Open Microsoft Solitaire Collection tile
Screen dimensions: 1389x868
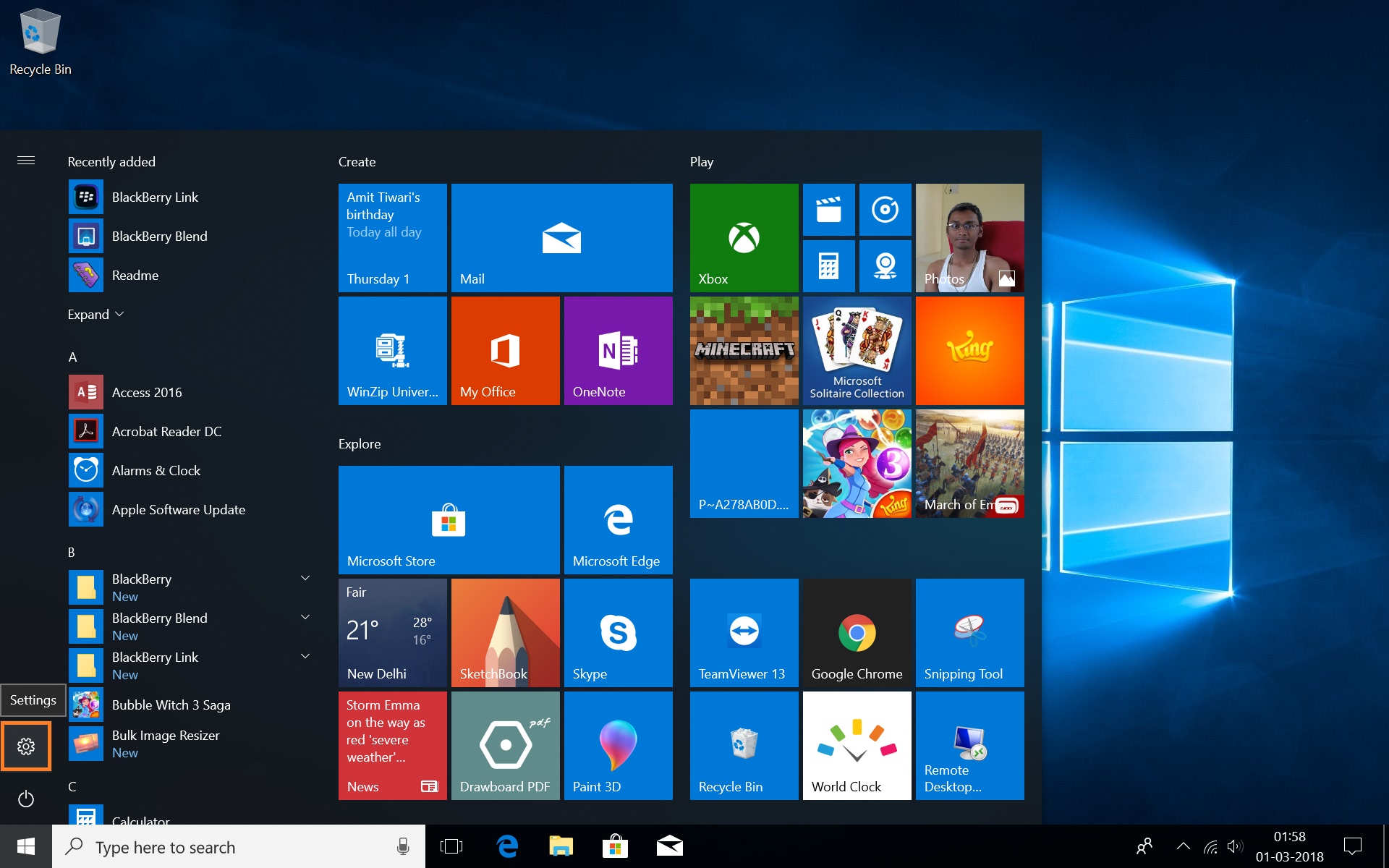[x=857, y=351]
